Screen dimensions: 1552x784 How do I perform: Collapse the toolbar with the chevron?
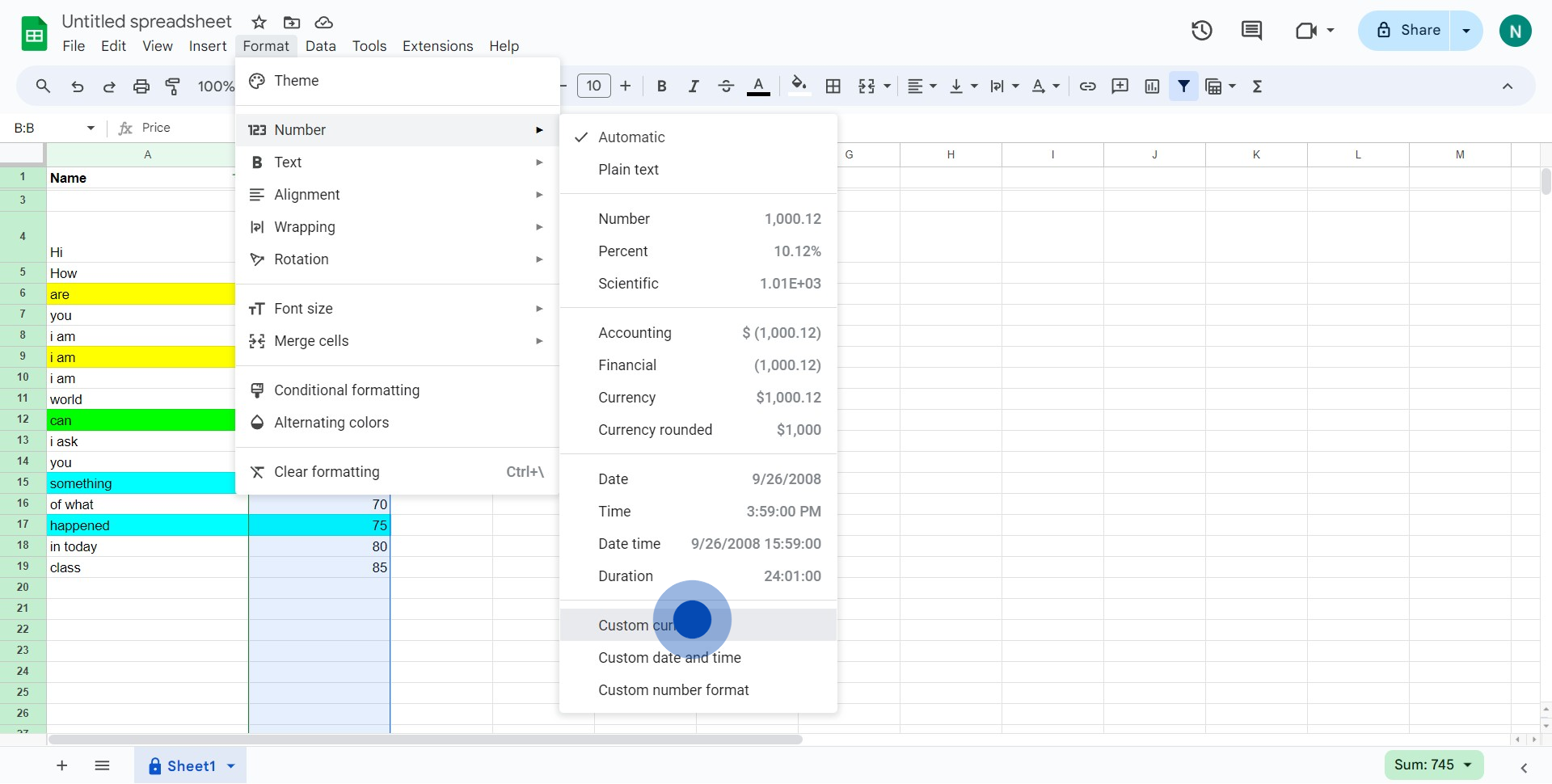1508,86
